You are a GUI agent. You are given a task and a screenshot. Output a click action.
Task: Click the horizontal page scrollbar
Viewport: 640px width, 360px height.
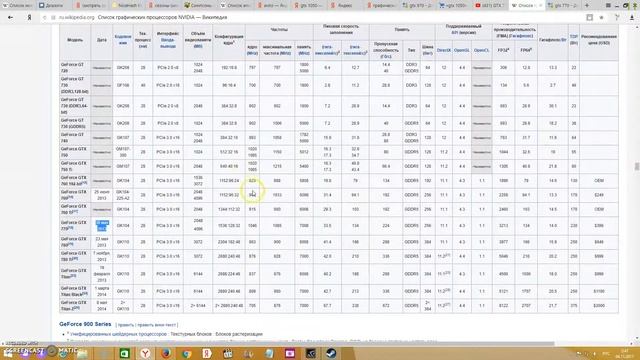(278, 344)
